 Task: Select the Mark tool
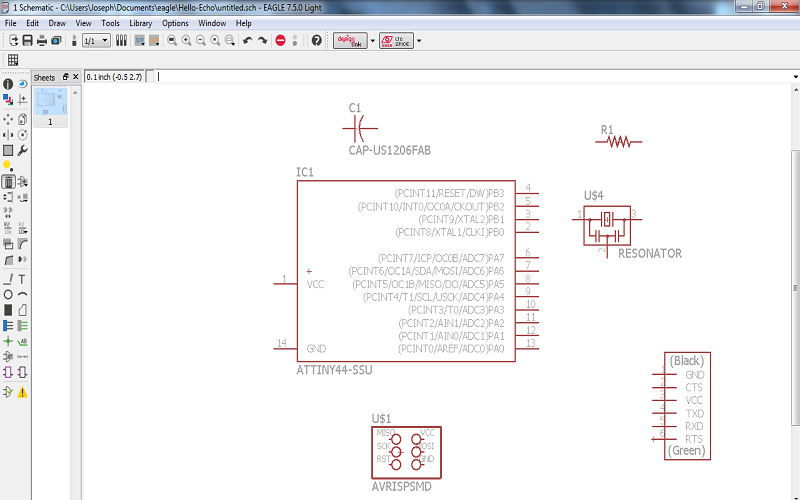pos(22,99)
